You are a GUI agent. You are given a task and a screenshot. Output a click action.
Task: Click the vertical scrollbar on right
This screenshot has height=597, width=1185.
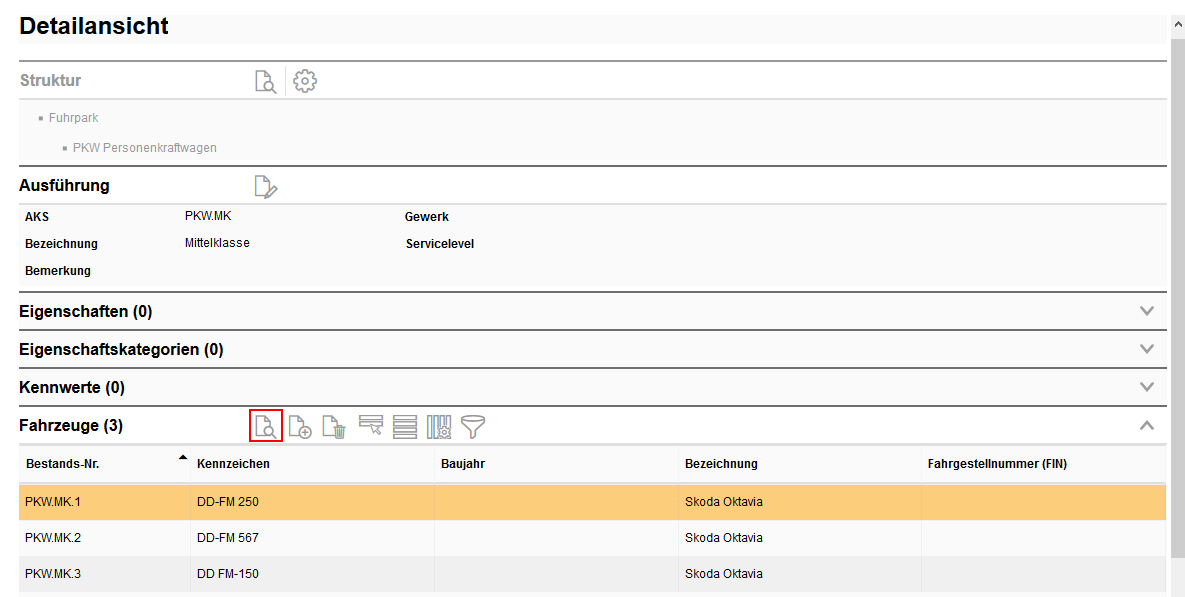coord(1176,300)
